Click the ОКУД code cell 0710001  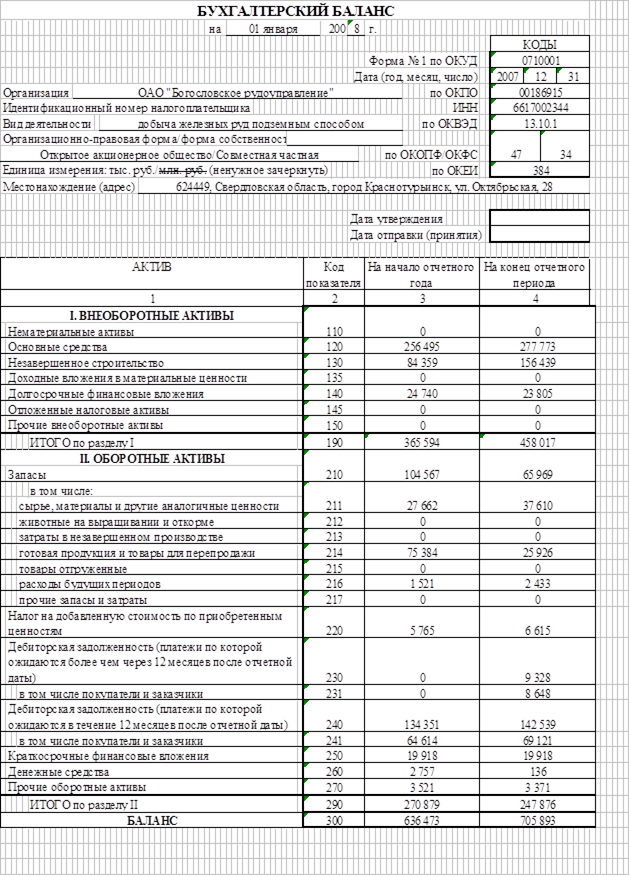click(x=540, y=60)
